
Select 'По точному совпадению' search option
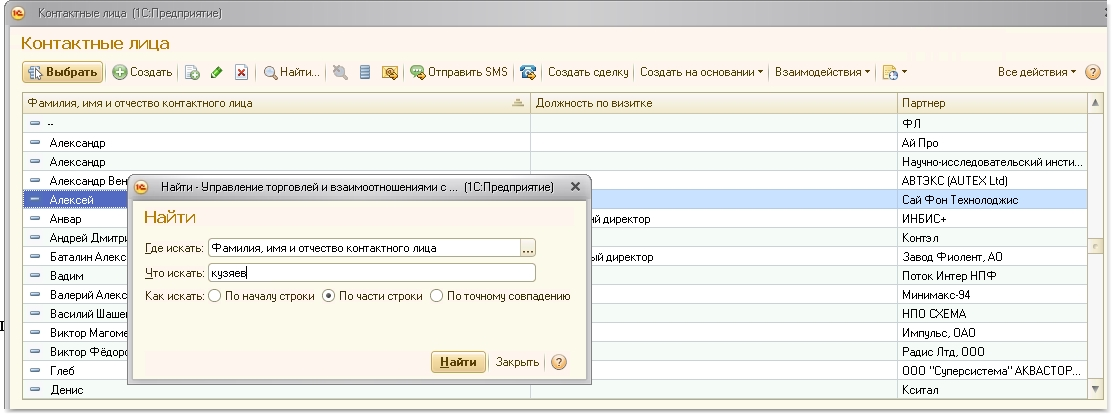click(436, 296)
